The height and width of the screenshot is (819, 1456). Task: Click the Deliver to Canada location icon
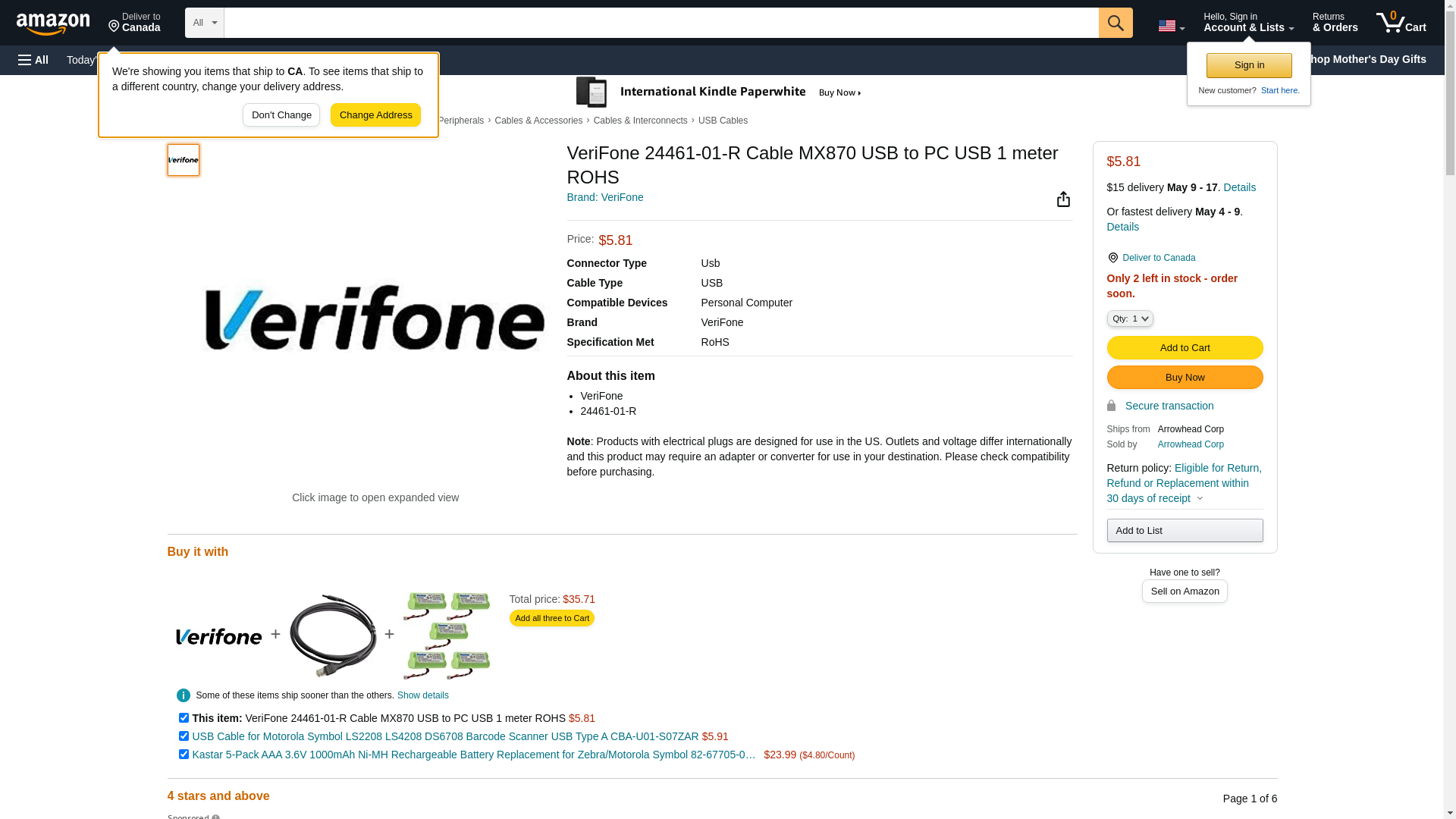click(1112, 258)
